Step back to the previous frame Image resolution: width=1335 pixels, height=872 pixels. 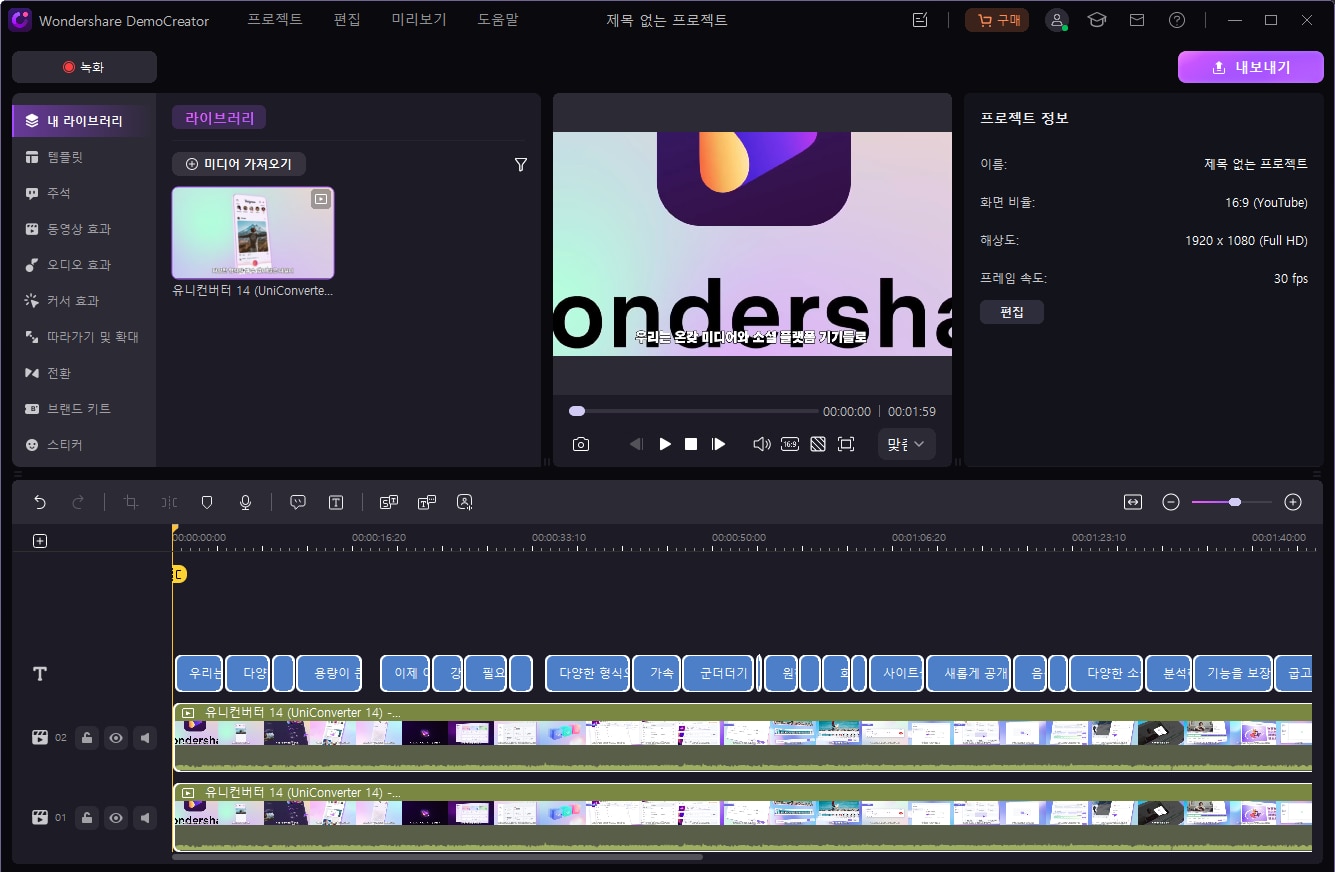pyautogui.click(x=636, y=444)
